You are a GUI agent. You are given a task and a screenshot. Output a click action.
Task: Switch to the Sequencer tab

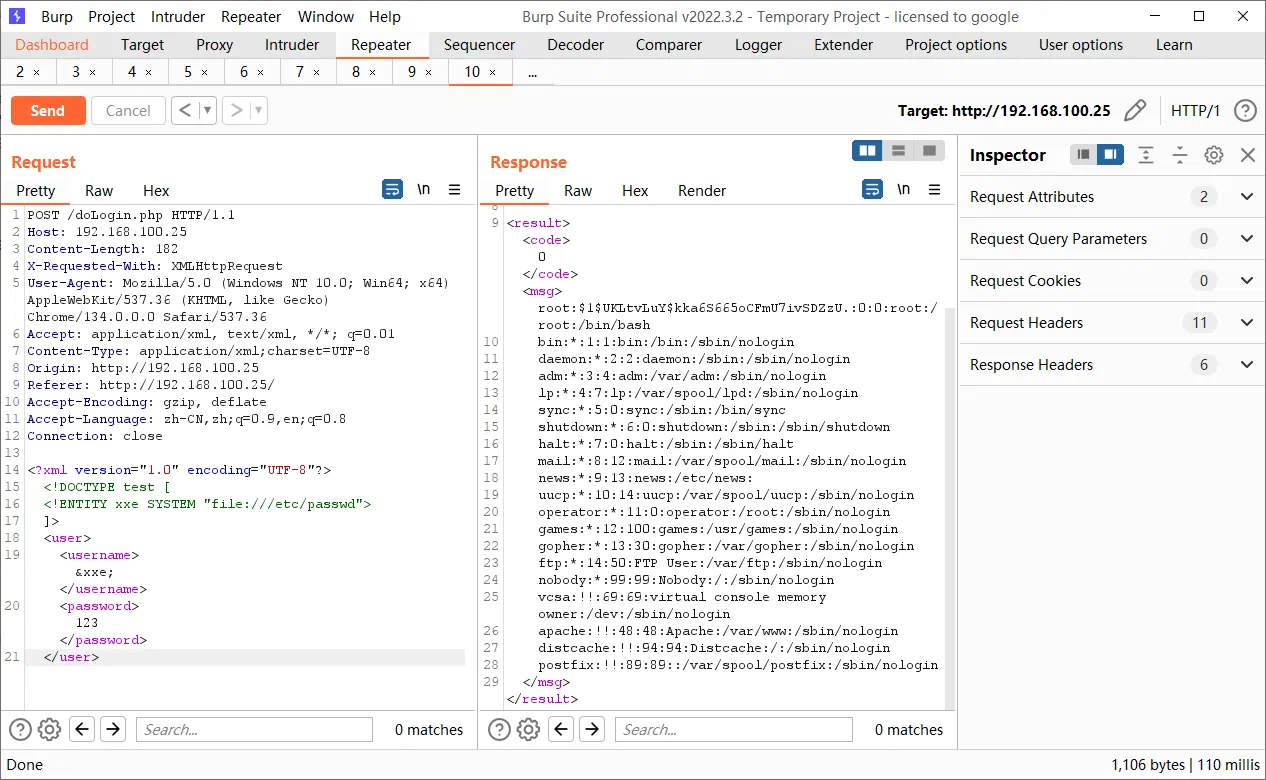click(480, 45)
